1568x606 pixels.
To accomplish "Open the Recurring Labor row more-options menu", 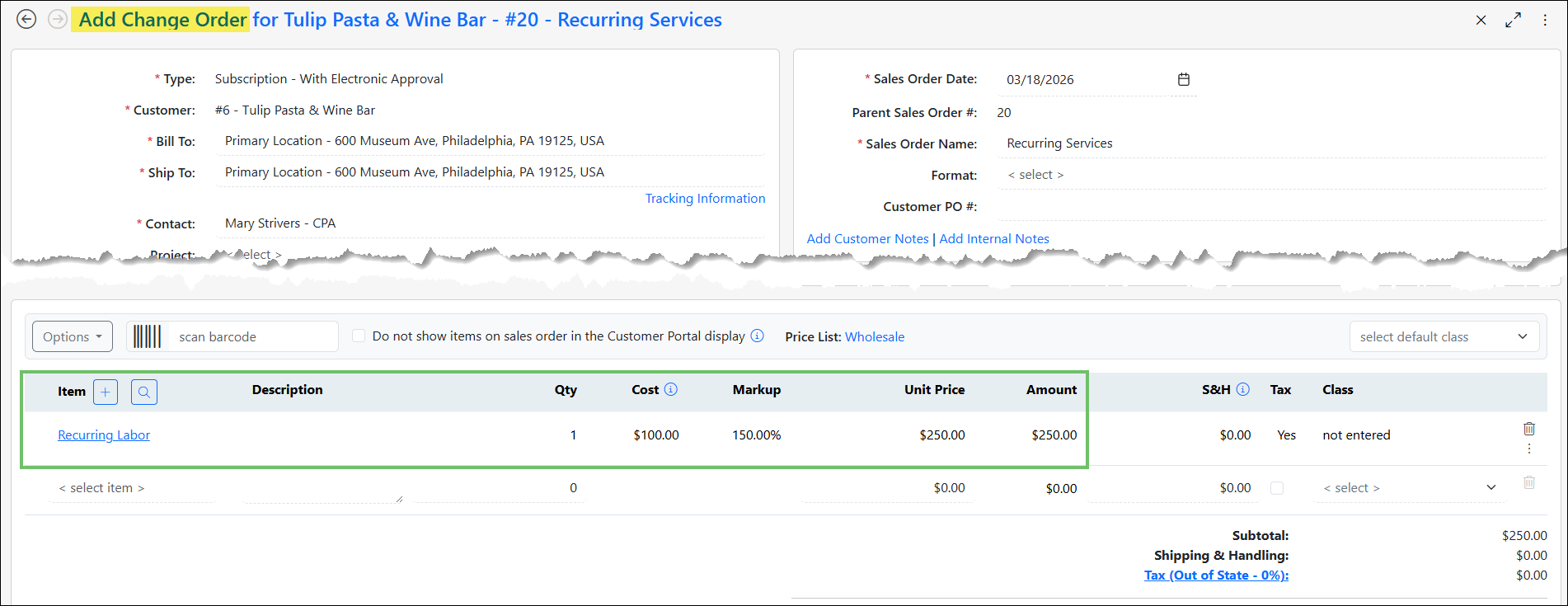I will coord(1529,449).
